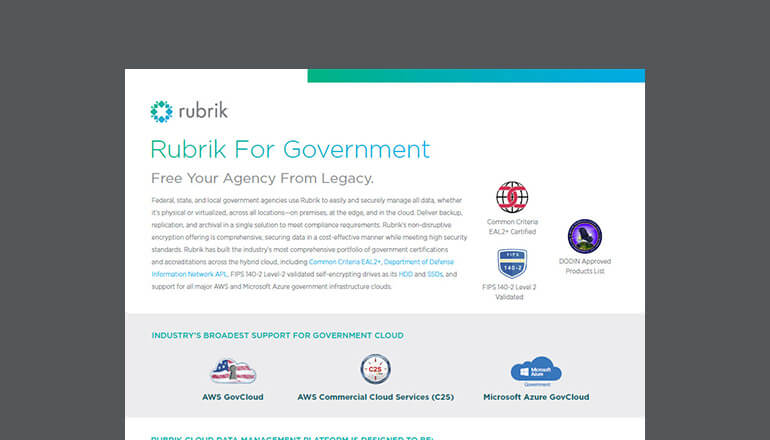This screenshot has height=440, width=770.
Task: Select the Common Criteria globe badge icon
Action: (x=512, y=198)
